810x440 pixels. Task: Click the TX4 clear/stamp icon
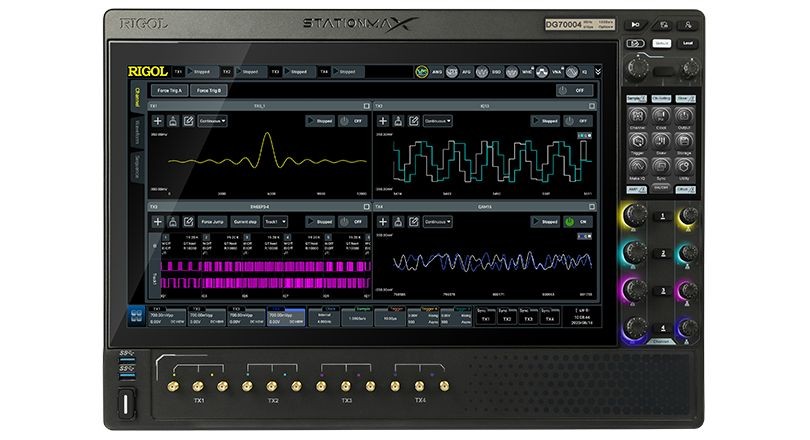tap(398, 222)
